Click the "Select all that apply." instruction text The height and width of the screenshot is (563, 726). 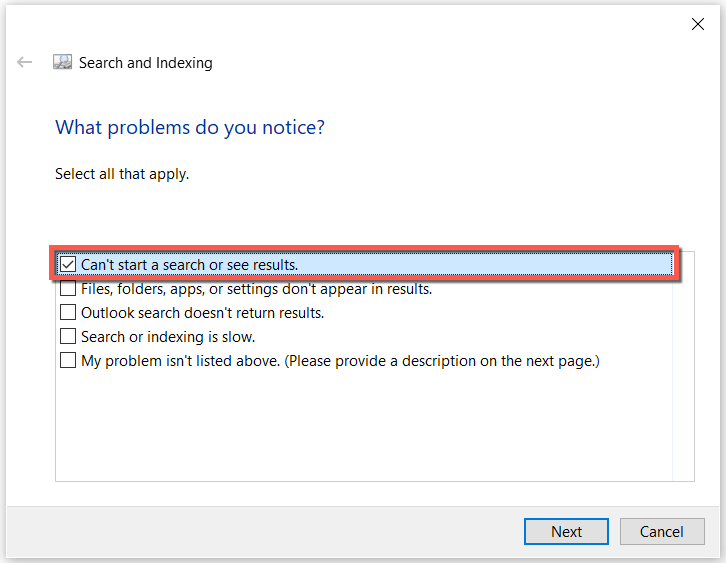pos(122,174)
